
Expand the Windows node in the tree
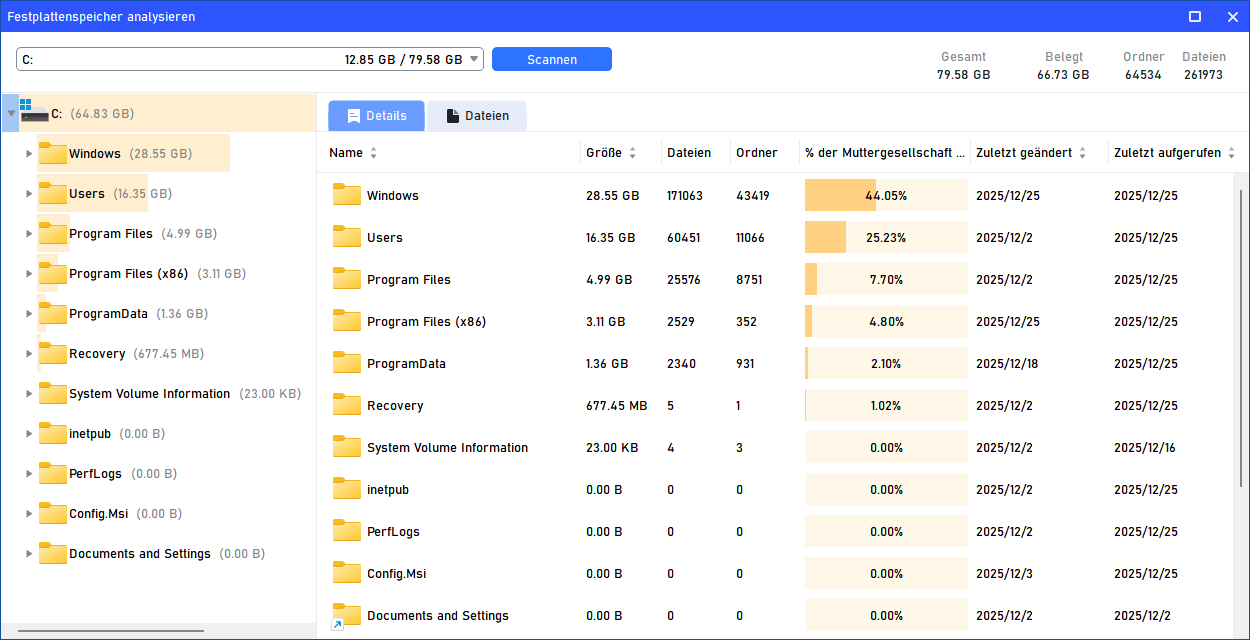(29, 154)
